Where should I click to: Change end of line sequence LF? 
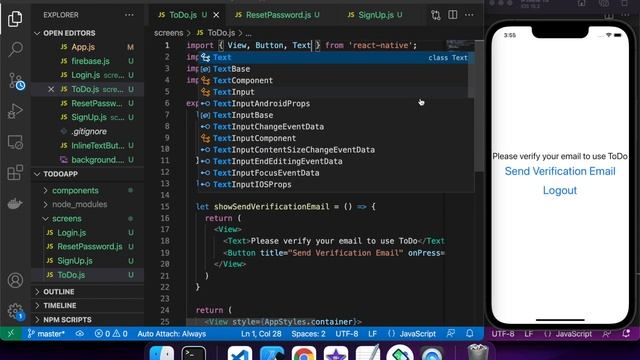point(372,334)
